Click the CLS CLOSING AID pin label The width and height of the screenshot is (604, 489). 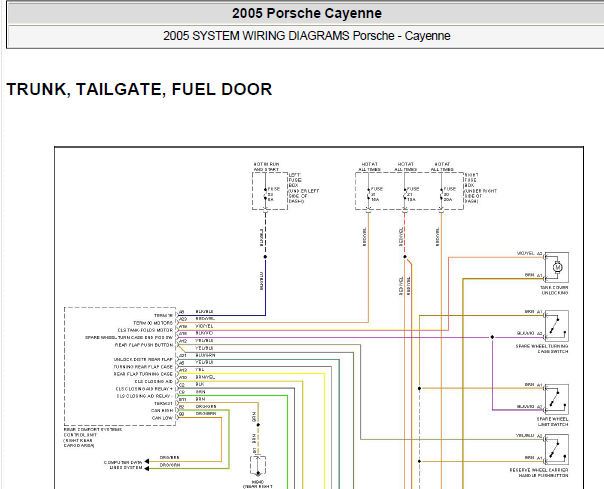pos(154,381)
